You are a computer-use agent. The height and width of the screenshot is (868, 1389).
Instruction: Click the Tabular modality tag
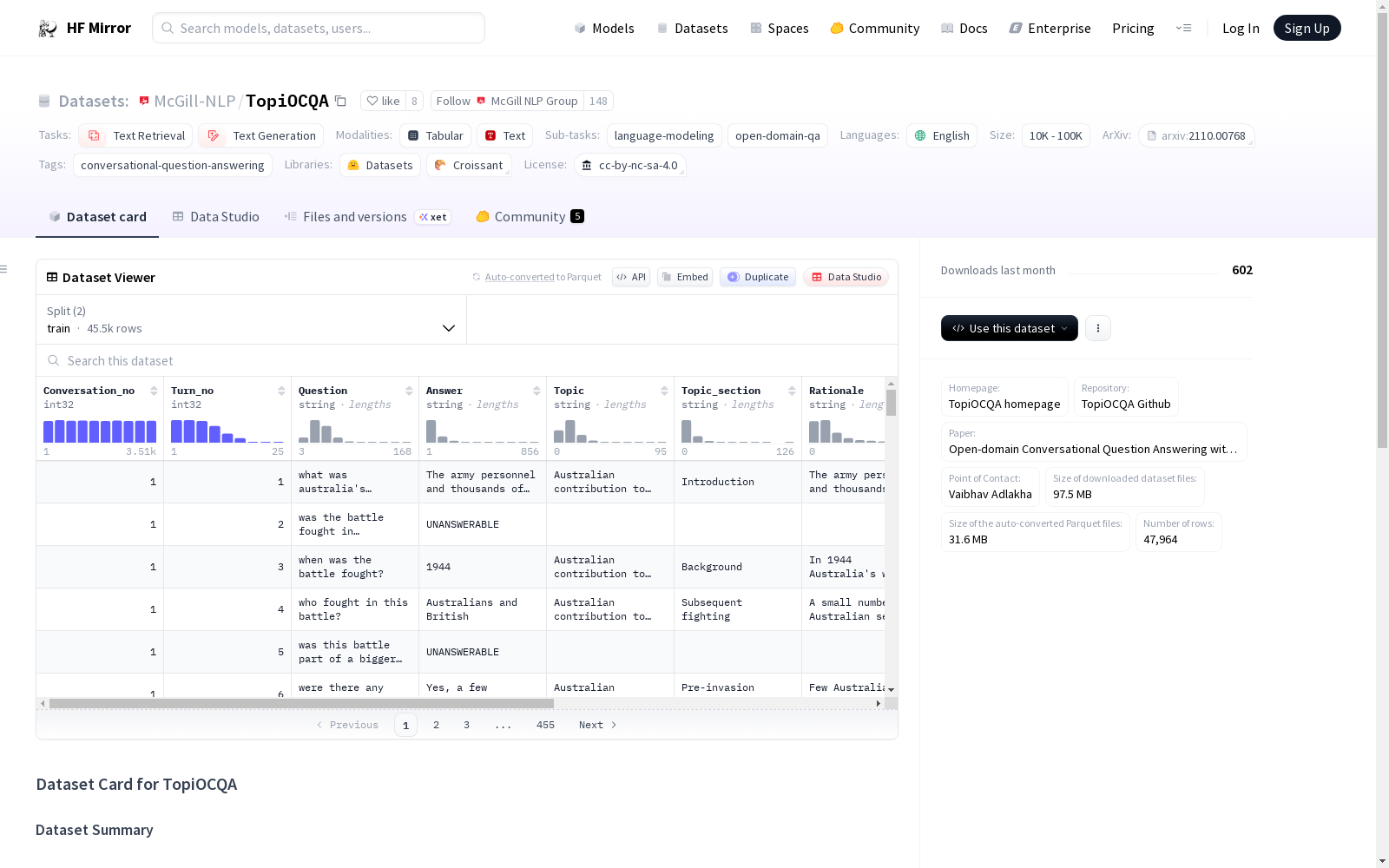435,135
